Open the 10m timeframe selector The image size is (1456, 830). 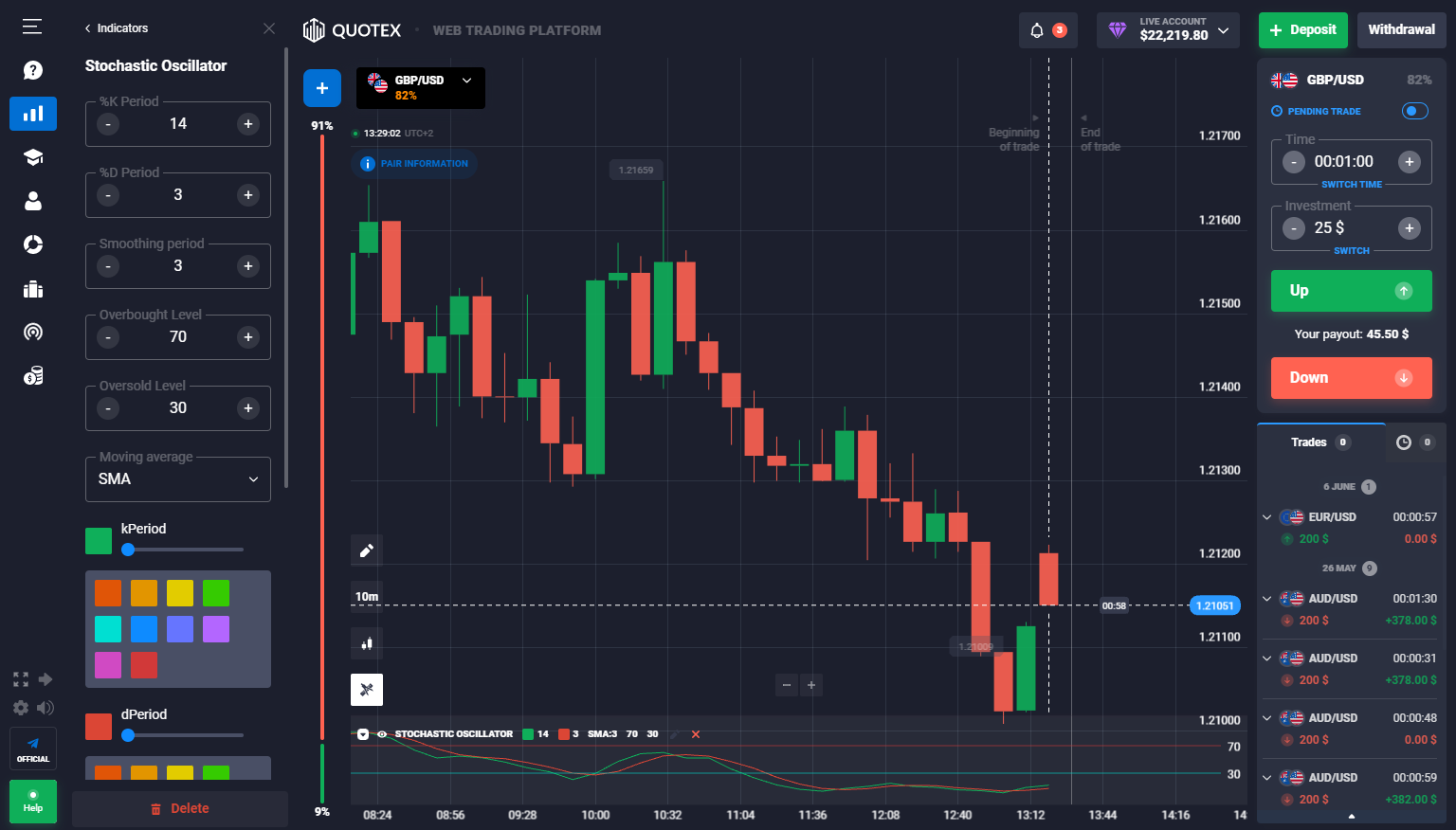(x=367, y=597)
